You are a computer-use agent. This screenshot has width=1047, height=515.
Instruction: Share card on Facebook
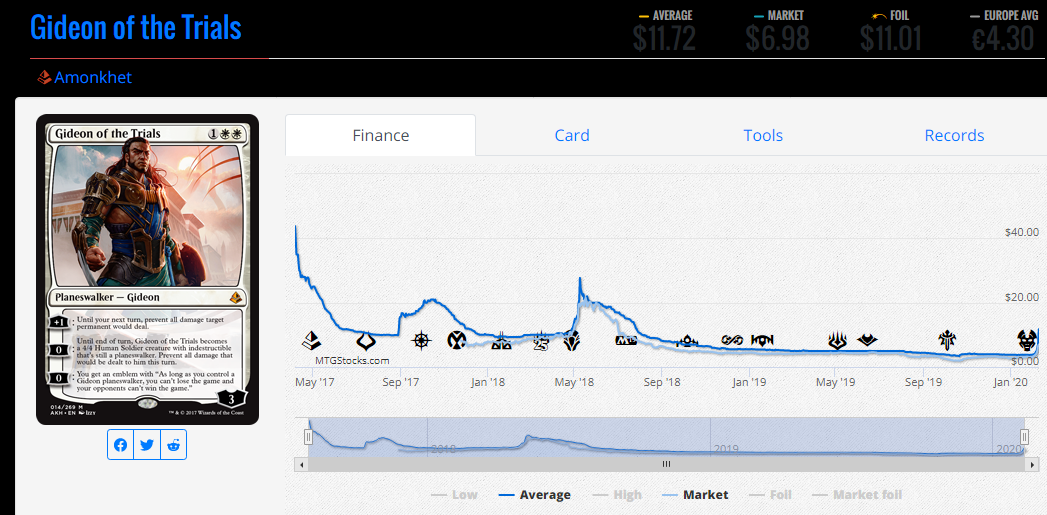120,445
